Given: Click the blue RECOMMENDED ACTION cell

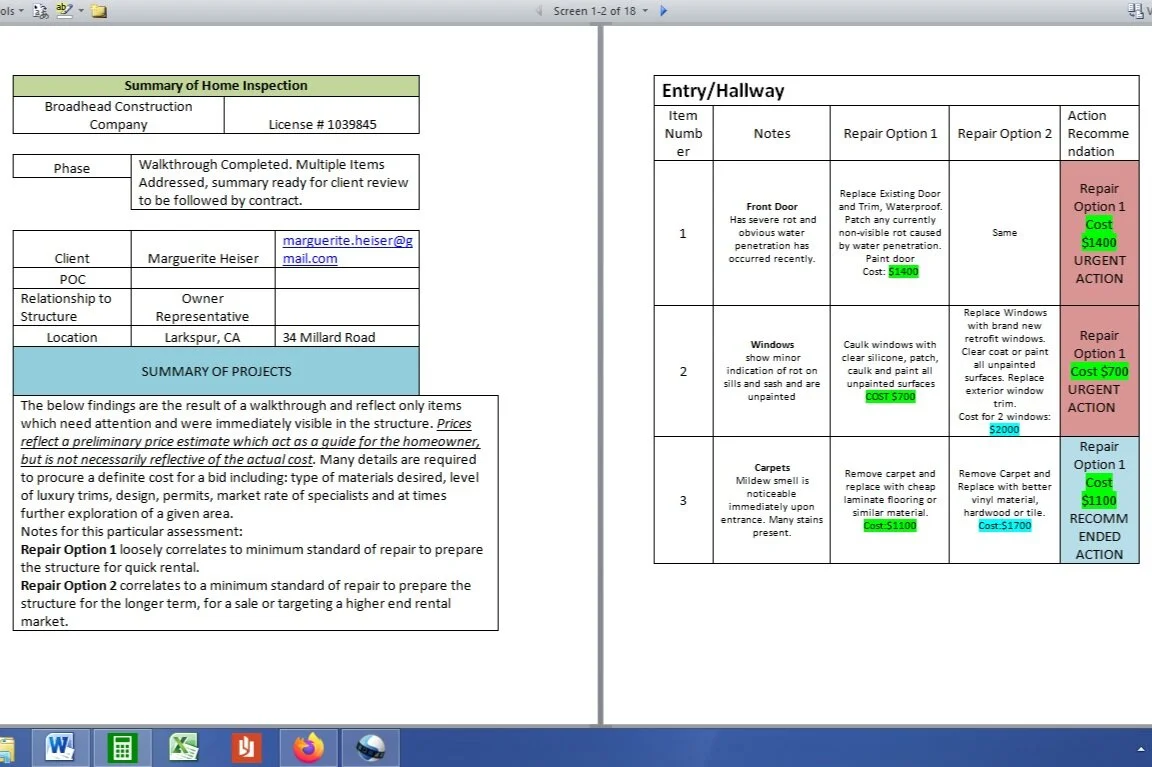Looking at the screenshot, I should pos(1099,500).
